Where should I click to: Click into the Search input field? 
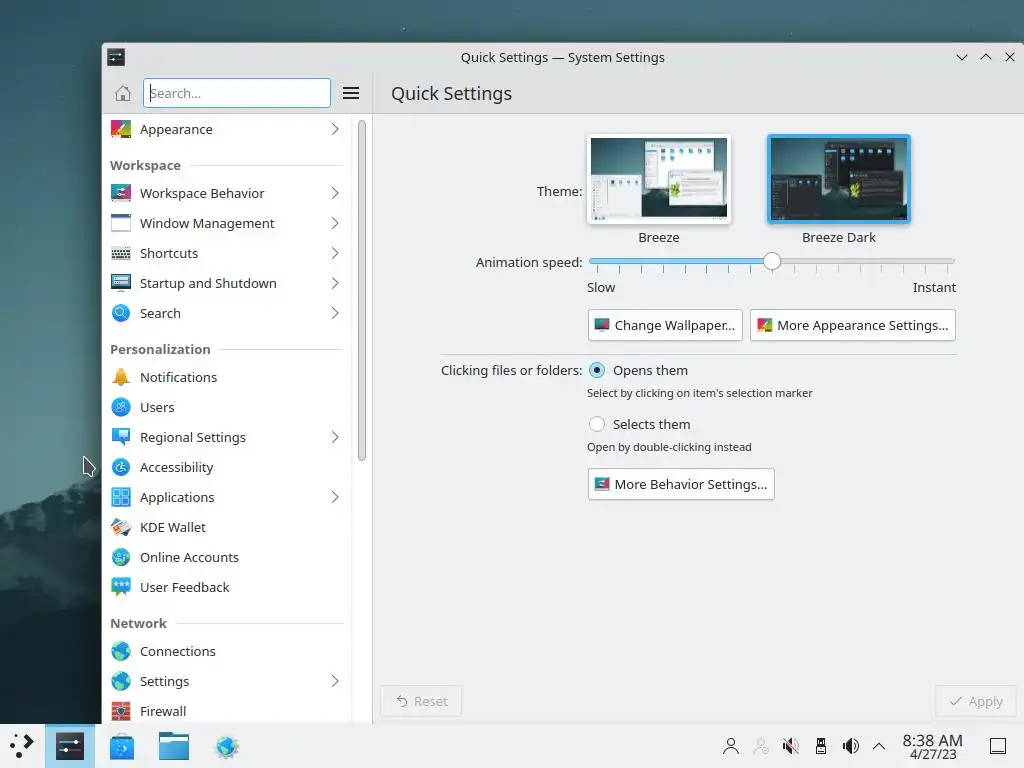coord(237,93)
